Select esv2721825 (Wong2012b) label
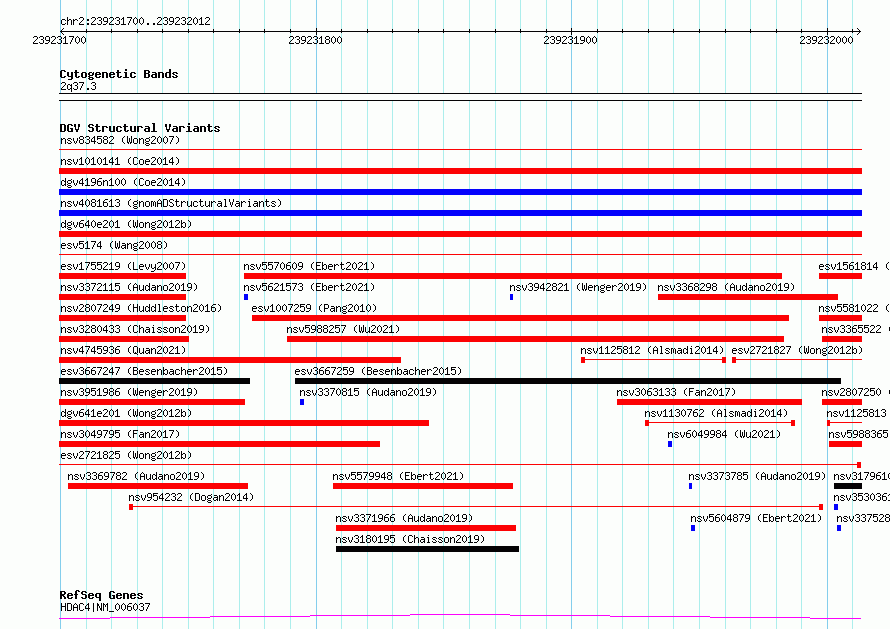This screenshot has height=629, width=890. (126, 455)
